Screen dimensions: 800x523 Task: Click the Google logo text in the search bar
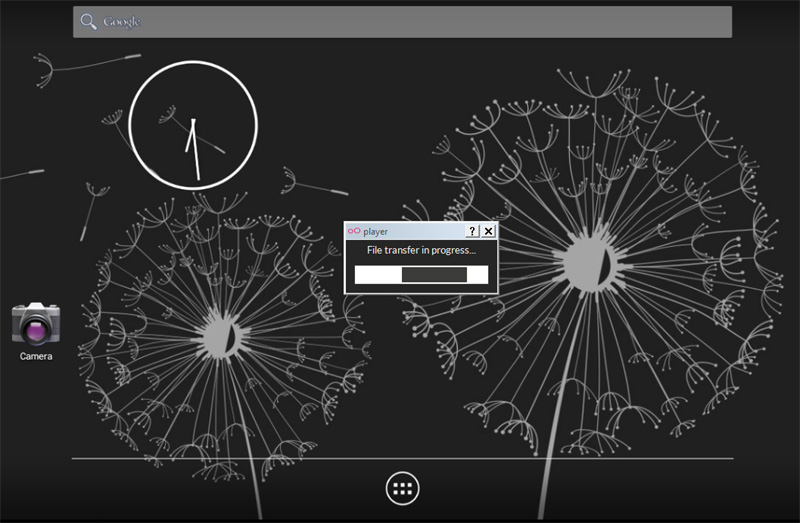pyautogui.click(x=123, y=22)
